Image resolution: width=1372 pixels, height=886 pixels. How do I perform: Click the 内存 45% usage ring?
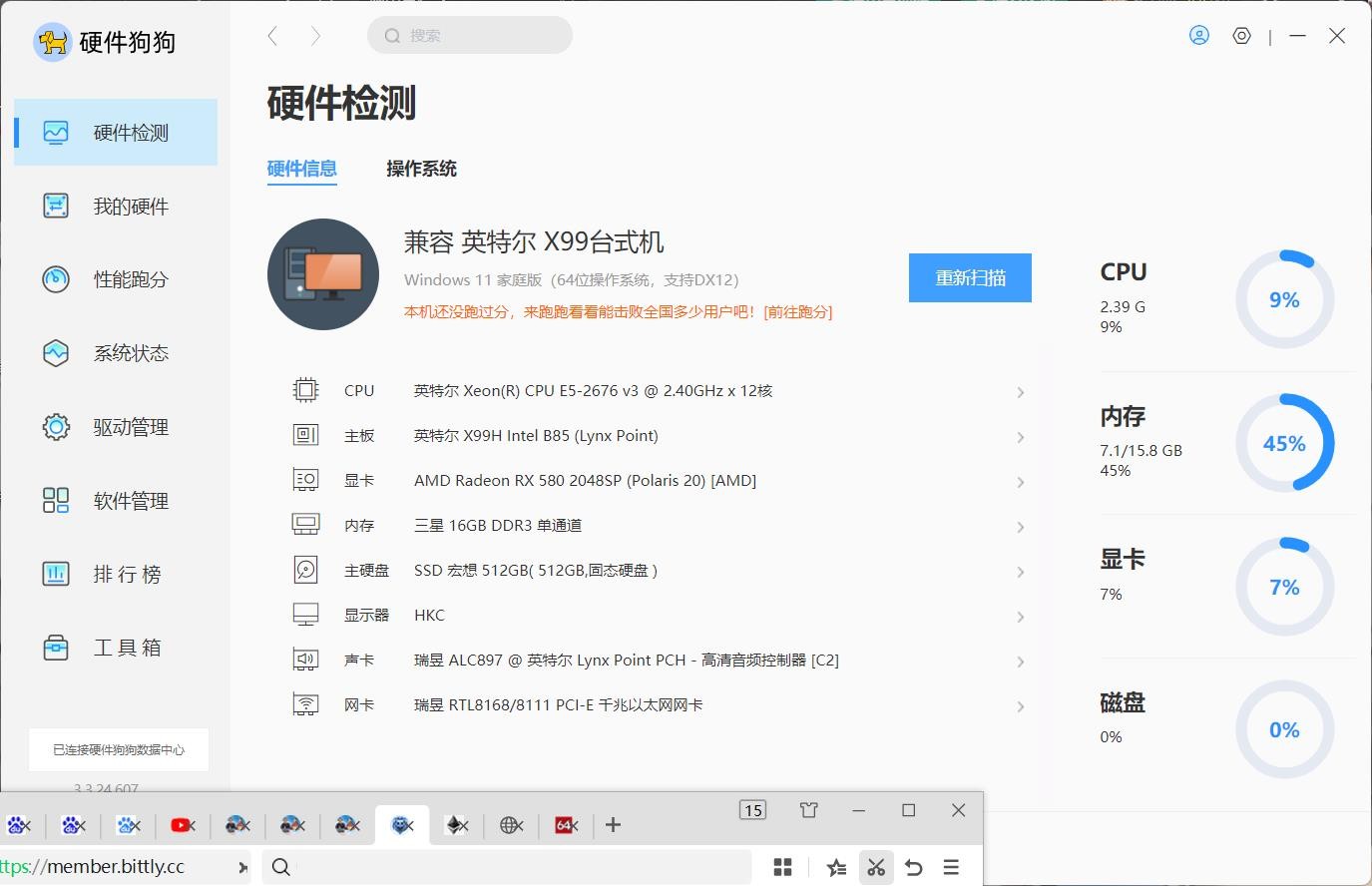(x=1284, y=443)
